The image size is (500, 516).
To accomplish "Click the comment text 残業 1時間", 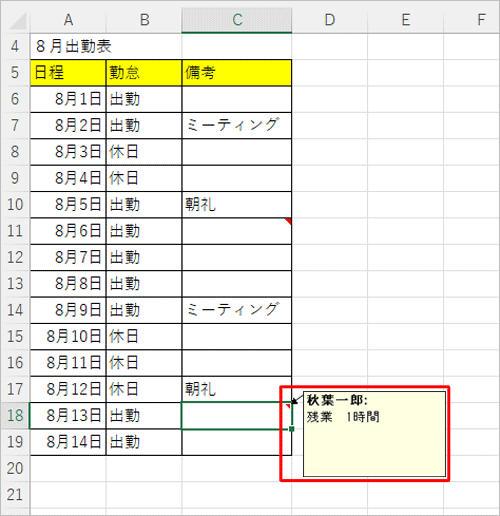I will pos(343,417).
